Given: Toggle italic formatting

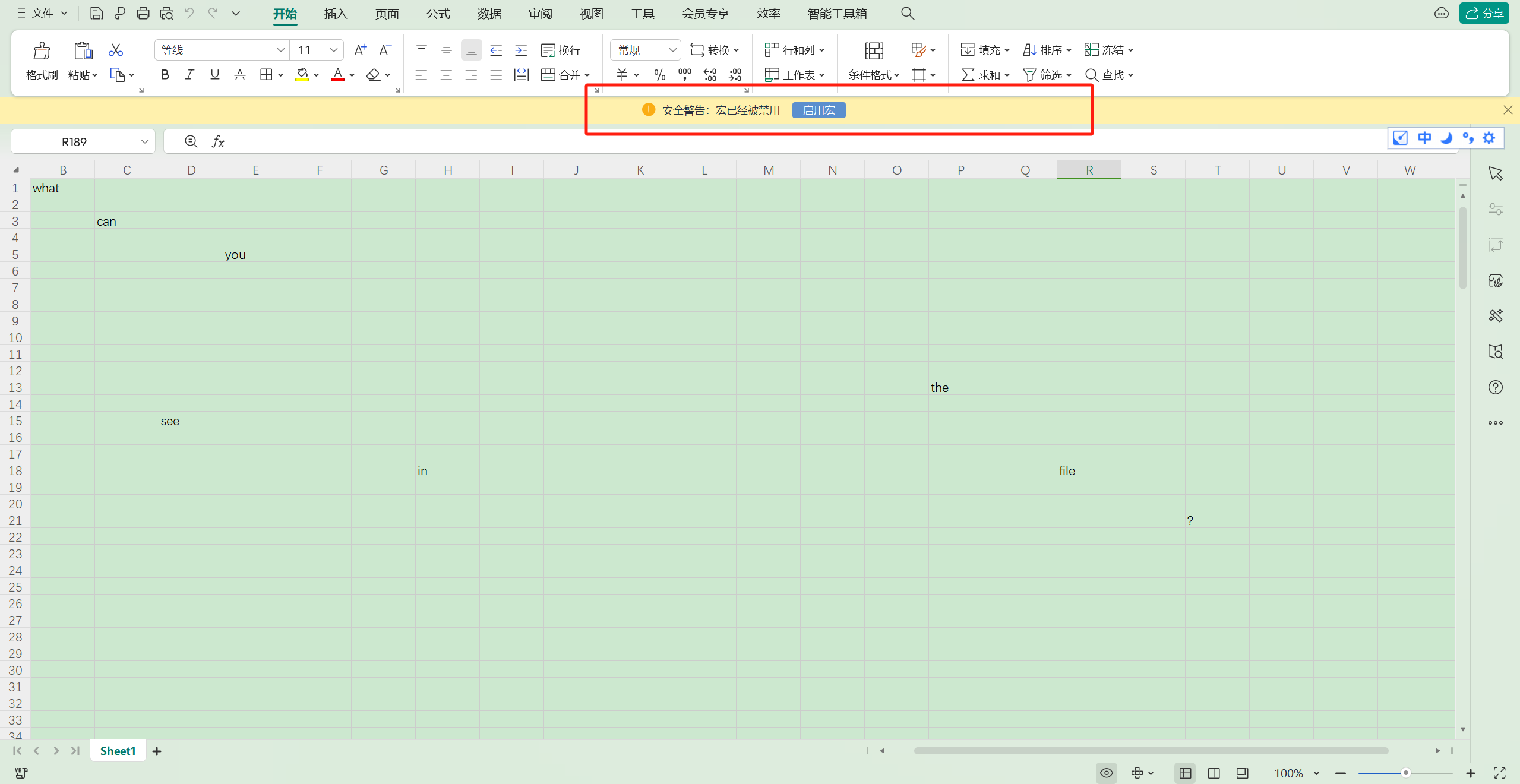Looking at the screenshot, I should [x=189, y=75].
